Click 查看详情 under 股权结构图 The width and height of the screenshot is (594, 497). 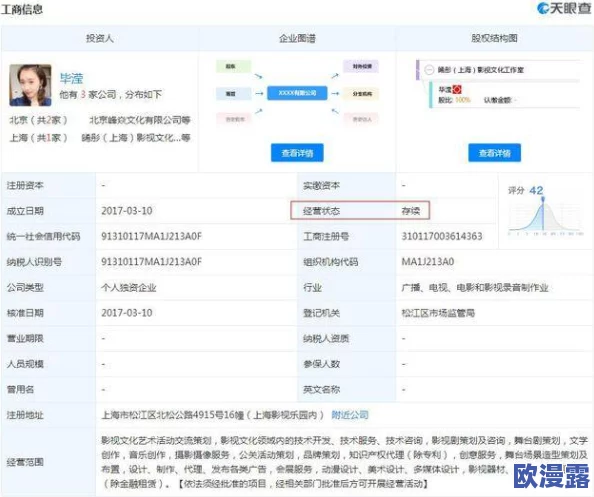[x=494, y=153]
